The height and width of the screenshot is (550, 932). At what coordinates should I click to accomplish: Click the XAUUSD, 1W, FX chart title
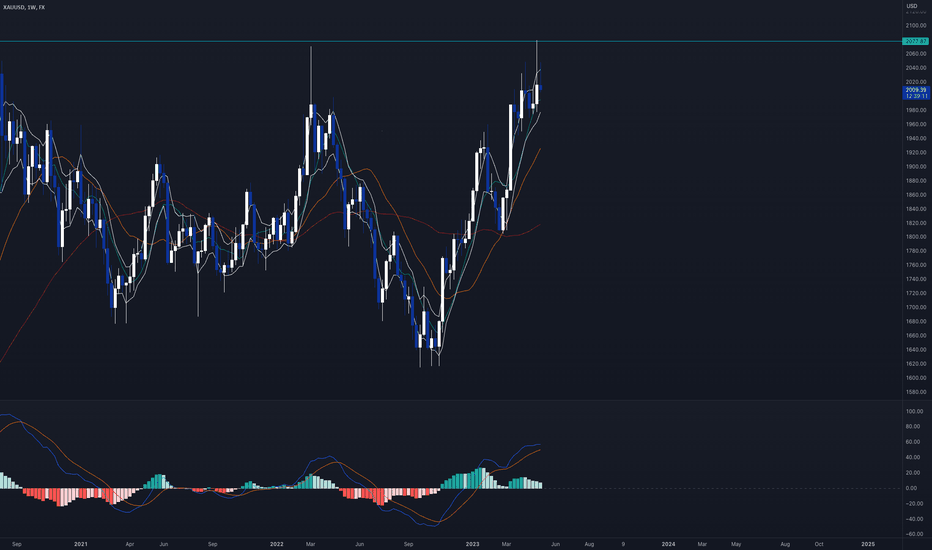coord(24,7)
